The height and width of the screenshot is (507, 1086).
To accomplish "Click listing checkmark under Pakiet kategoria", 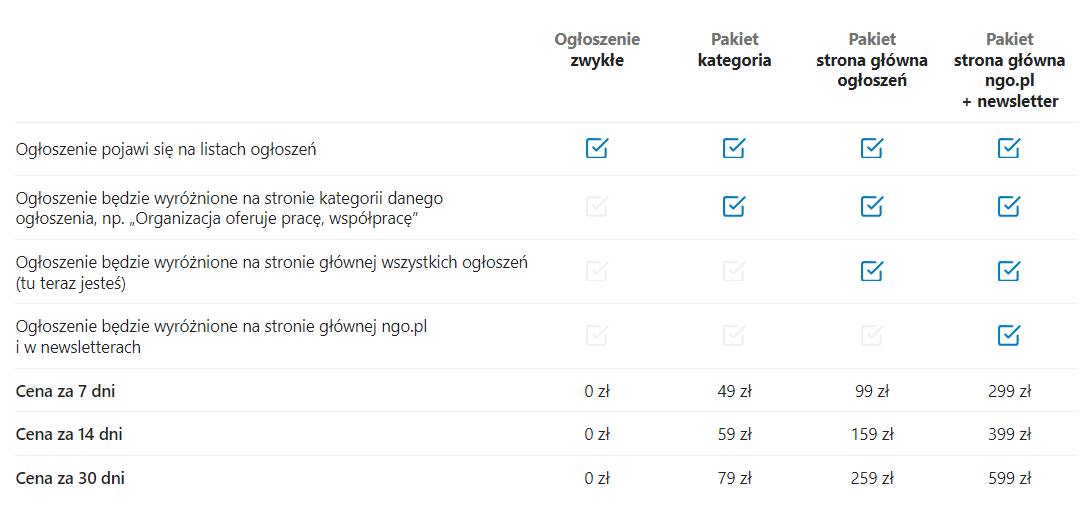I will pyautogui.click(x=734, y=148).
